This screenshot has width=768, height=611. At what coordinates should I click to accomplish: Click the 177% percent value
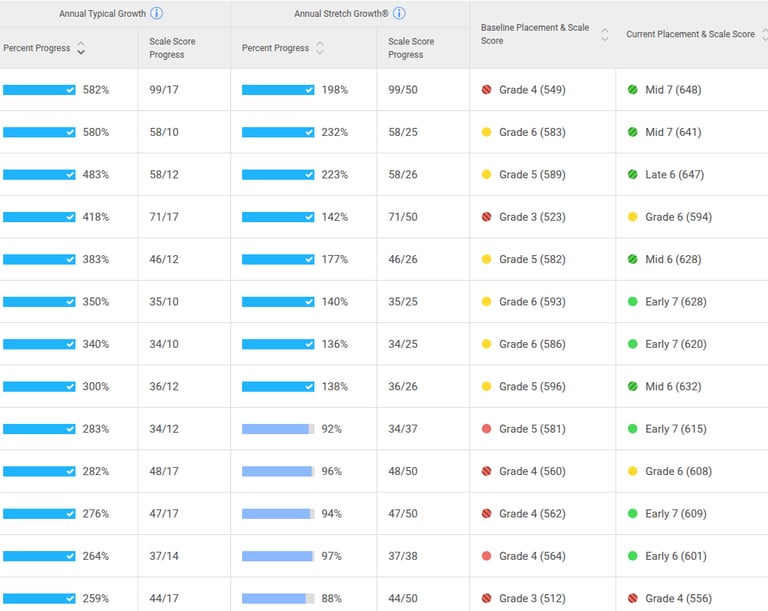tap(335, 259)
